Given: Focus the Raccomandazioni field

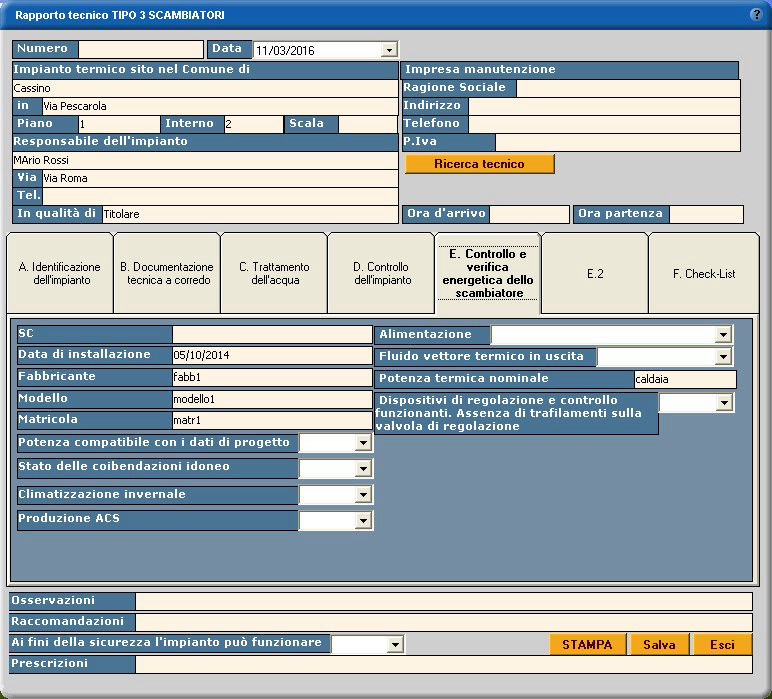Looking at the screenshot, I should coord(444,622).
